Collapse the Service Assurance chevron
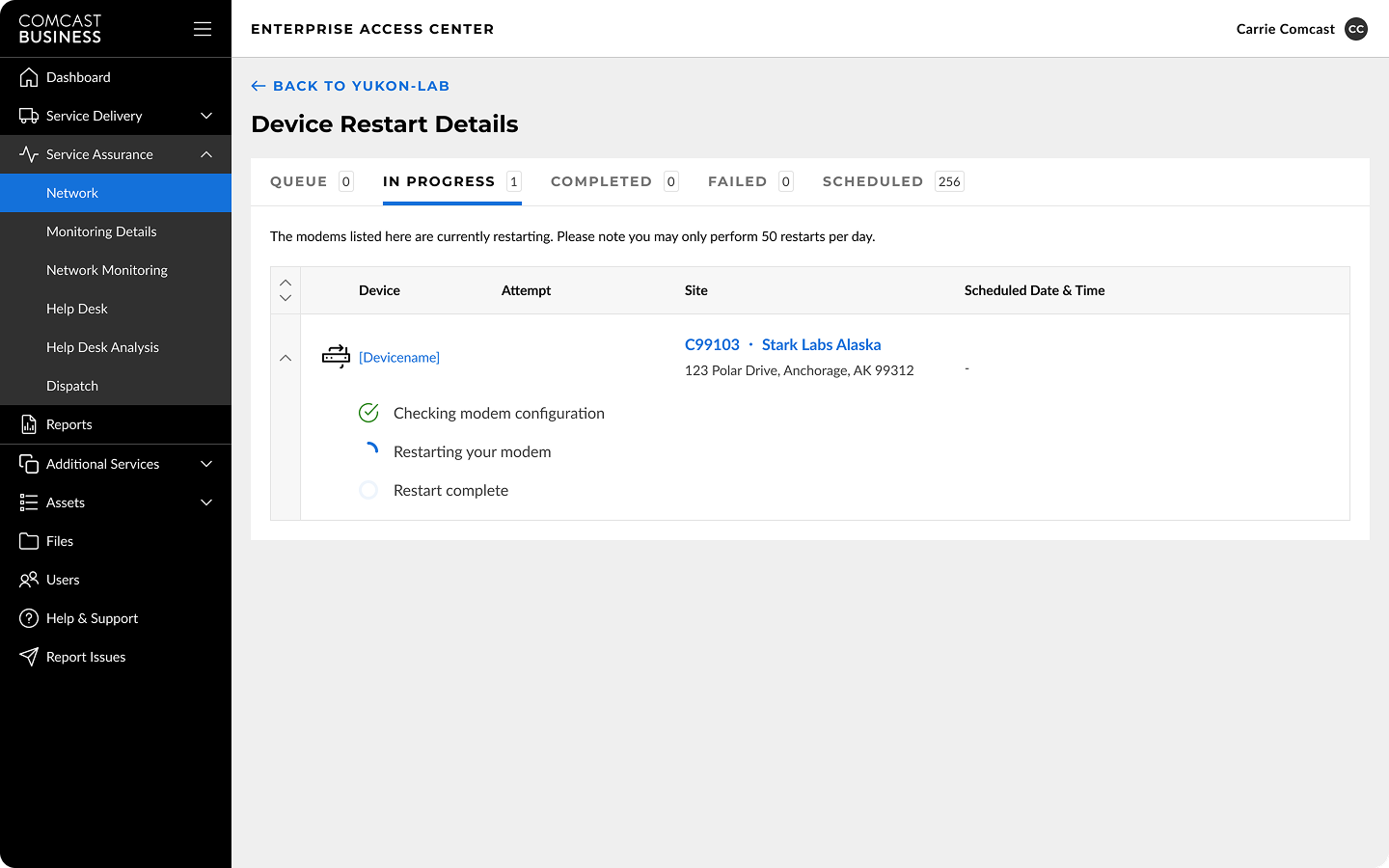This screenshot has width=1389, height=868. click(x=206, y=154)
